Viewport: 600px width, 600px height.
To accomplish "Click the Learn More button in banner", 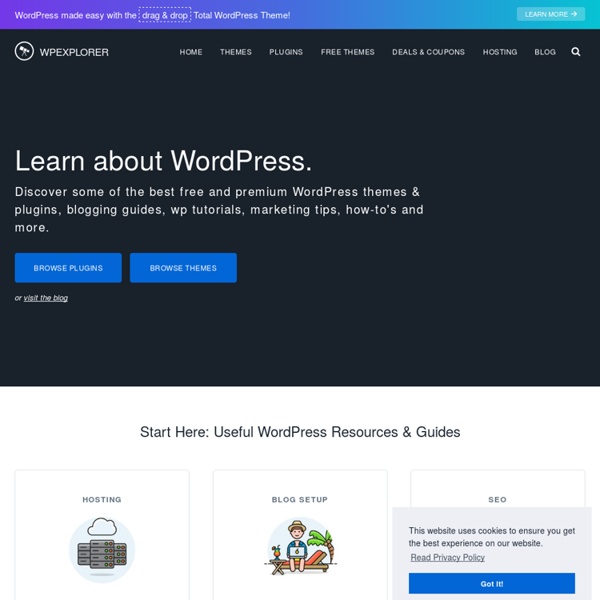I will (550, 15).
